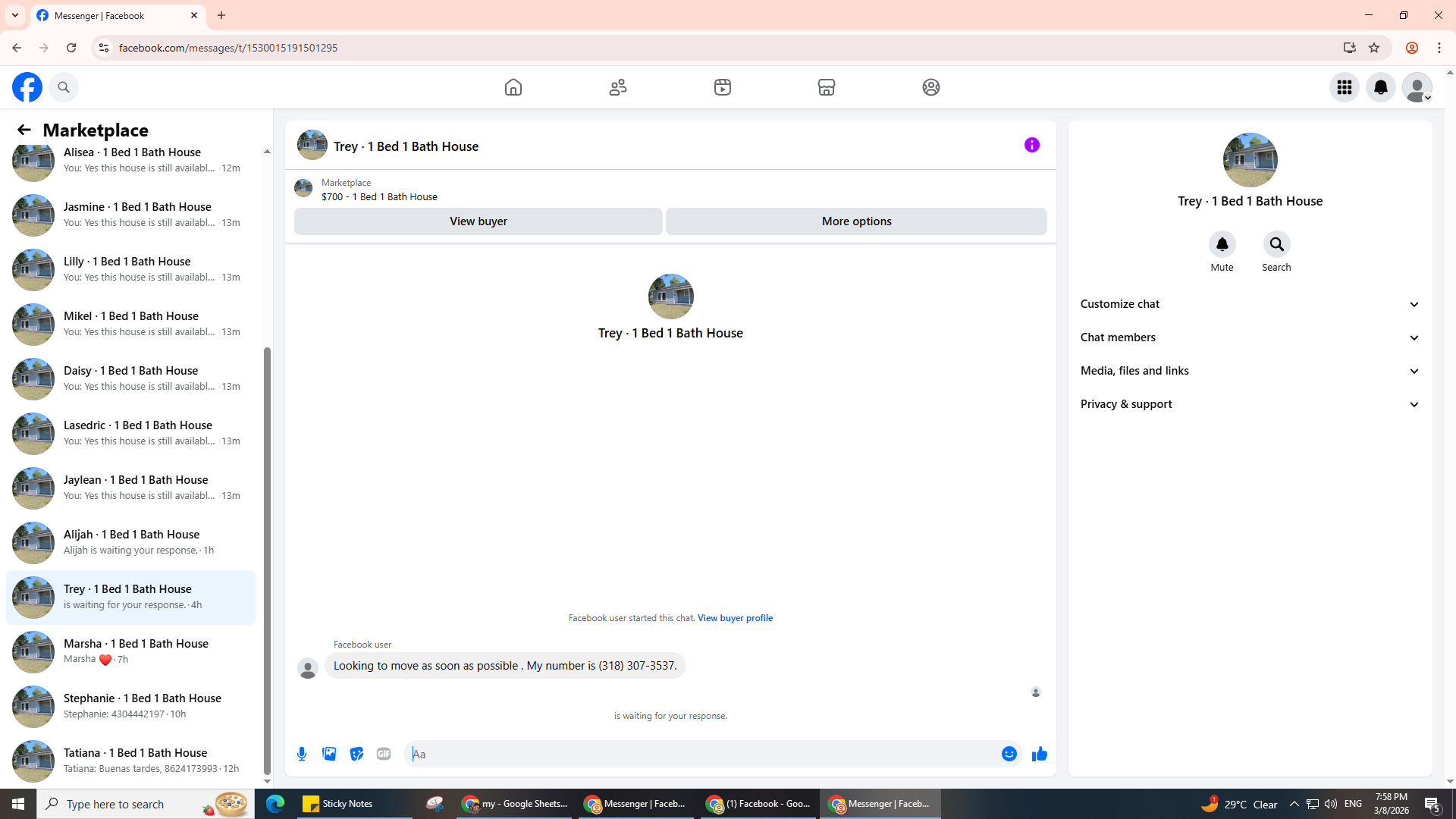Expand Customize chat section

(1249, 304)
